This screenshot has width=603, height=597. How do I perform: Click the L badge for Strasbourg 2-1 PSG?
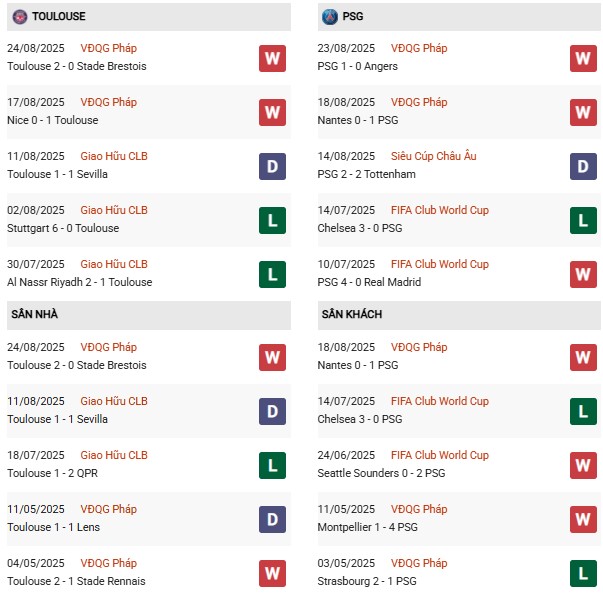(583, 573)
